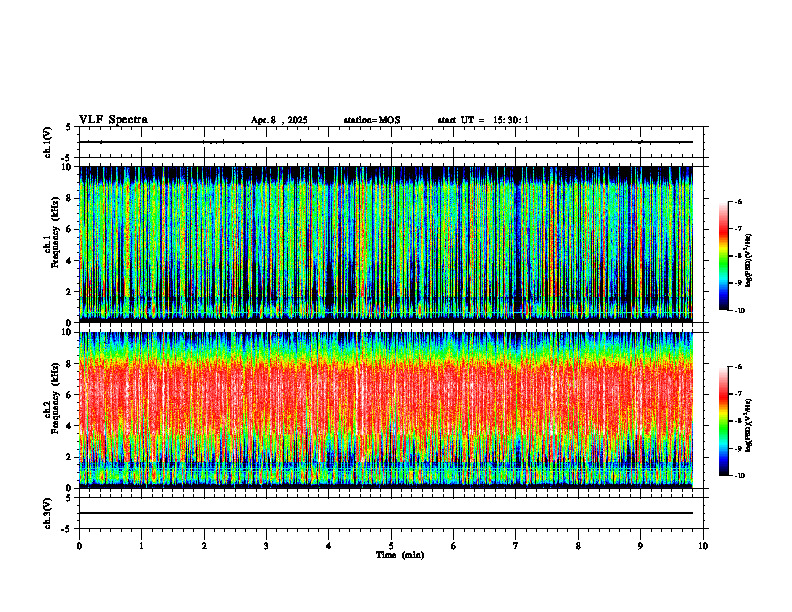
Task: Click time axis tick label "1"
Action: point(141,546)
